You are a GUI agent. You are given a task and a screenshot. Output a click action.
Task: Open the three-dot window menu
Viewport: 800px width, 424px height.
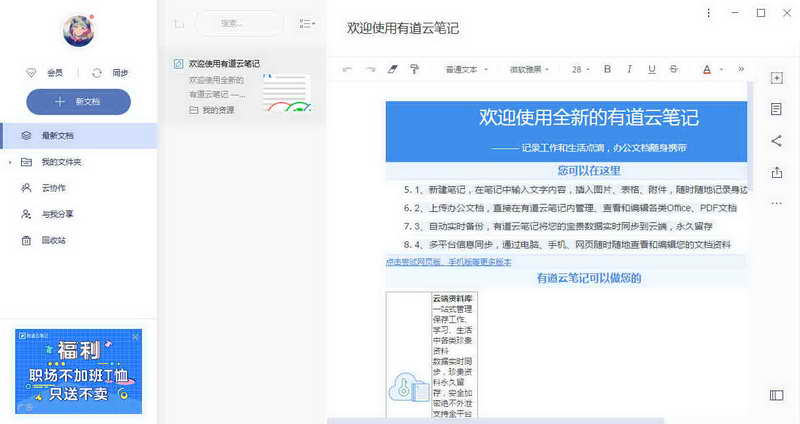pyautogui.click(x=708, y=13)
